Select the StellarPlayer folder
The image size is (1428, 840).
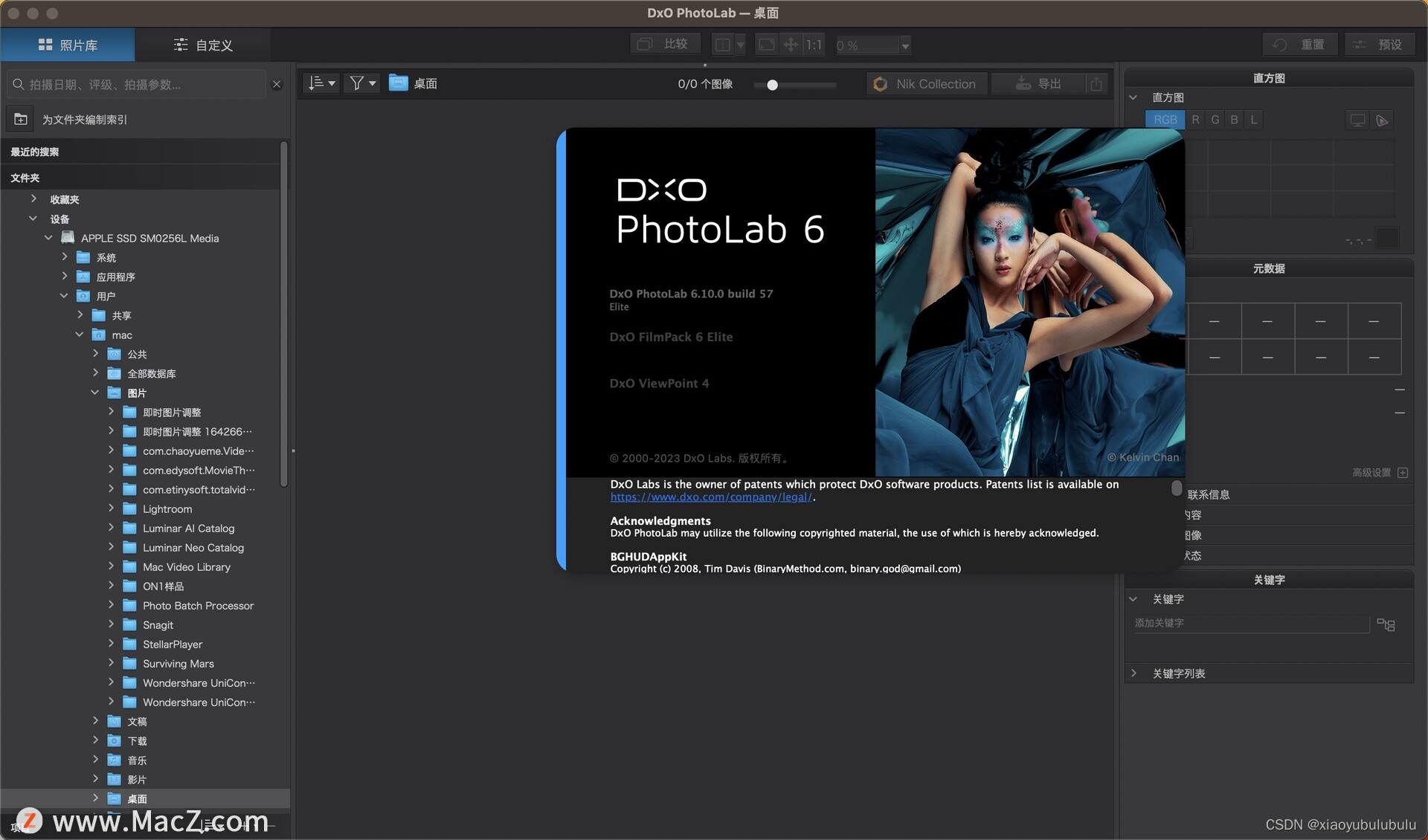173,644
